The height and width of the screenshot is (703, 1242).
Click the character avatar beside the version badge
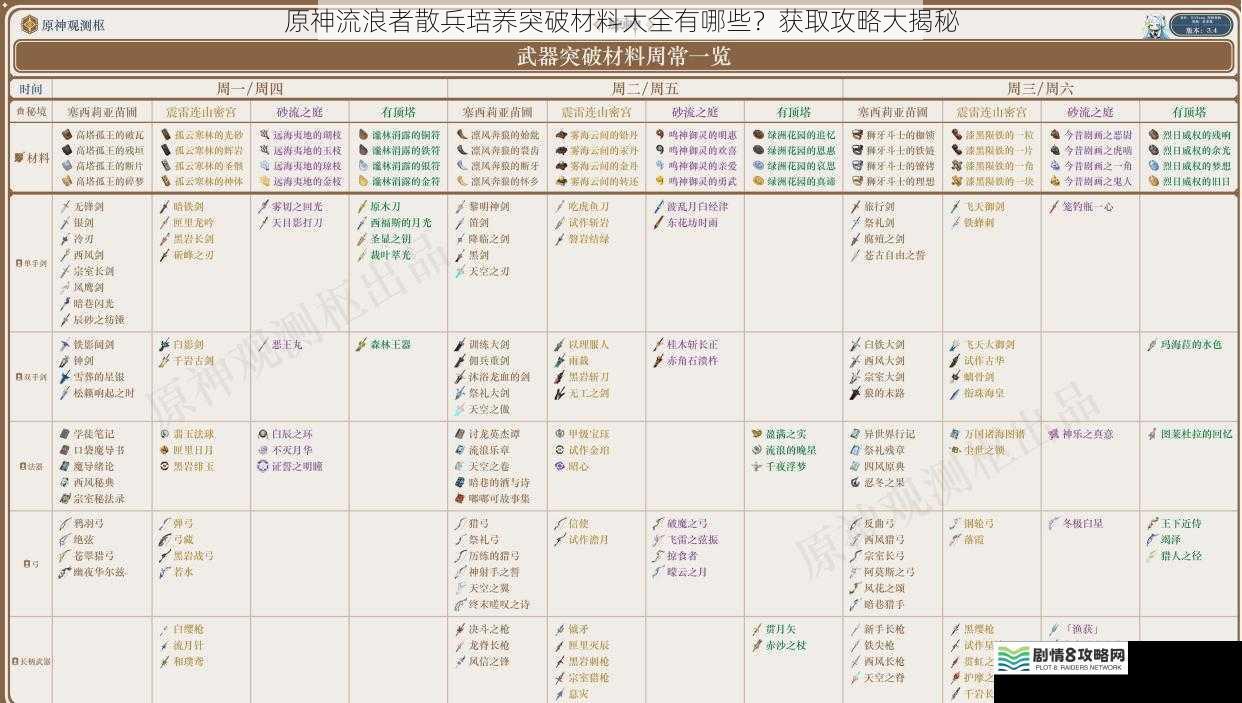1155,26
